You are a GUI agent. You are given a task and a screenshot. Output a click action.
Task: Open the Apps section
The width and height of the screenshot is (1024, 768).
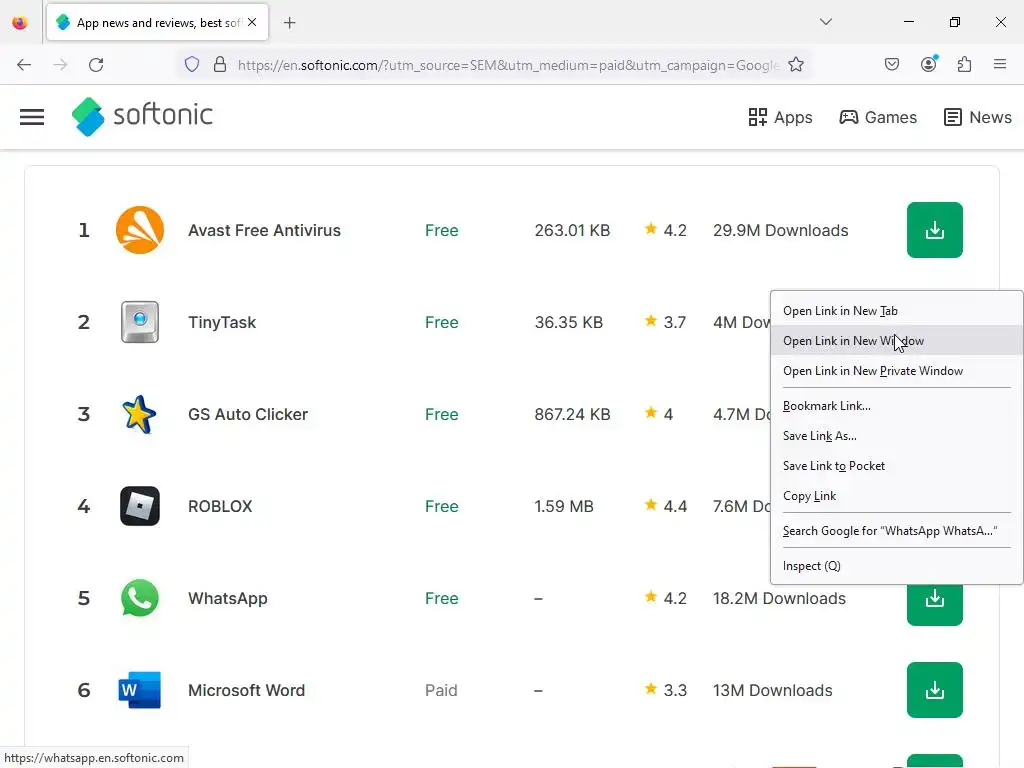click(780, 117)
